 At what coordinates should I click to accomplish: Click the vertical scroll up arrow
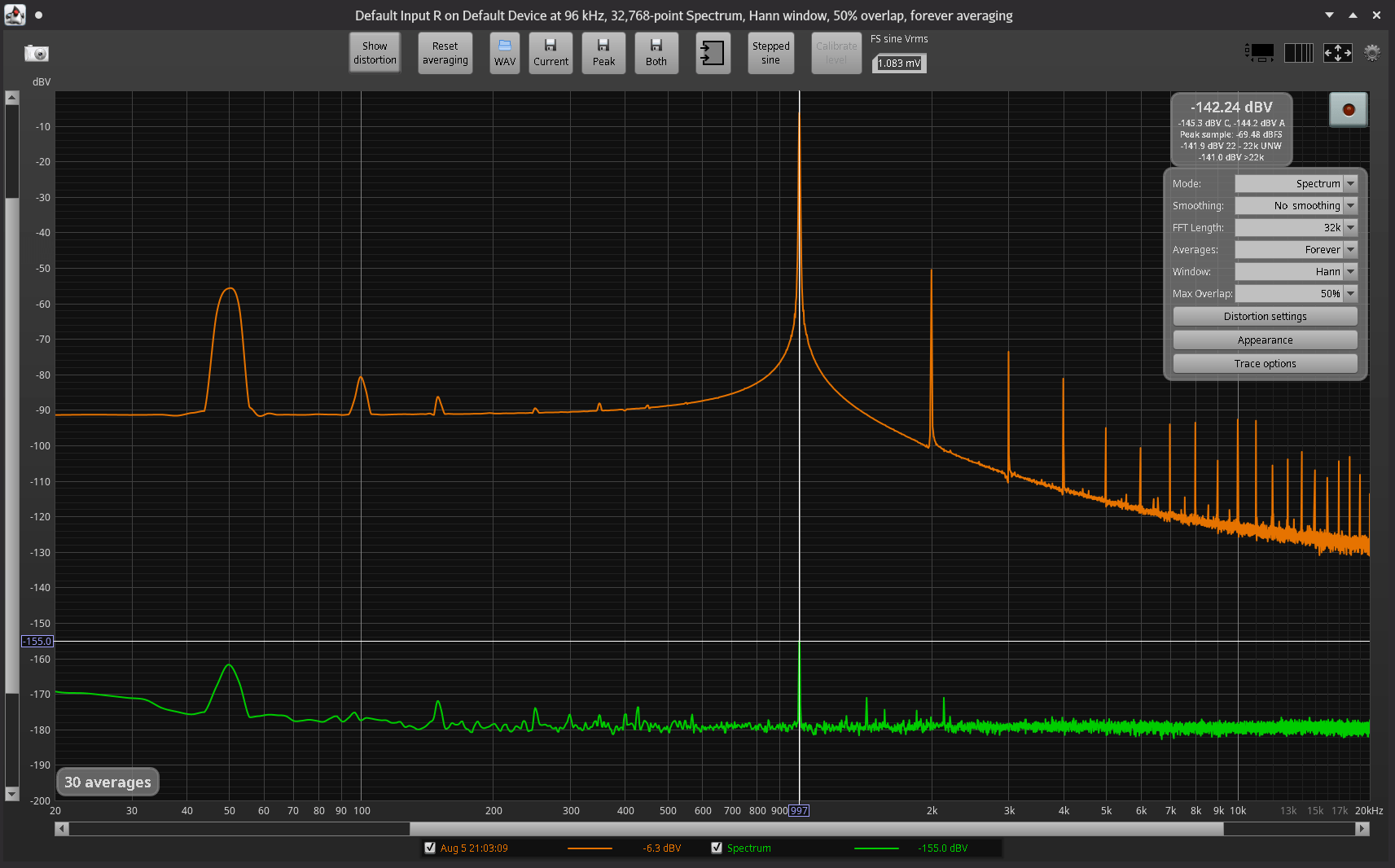(x=11, y=98)
